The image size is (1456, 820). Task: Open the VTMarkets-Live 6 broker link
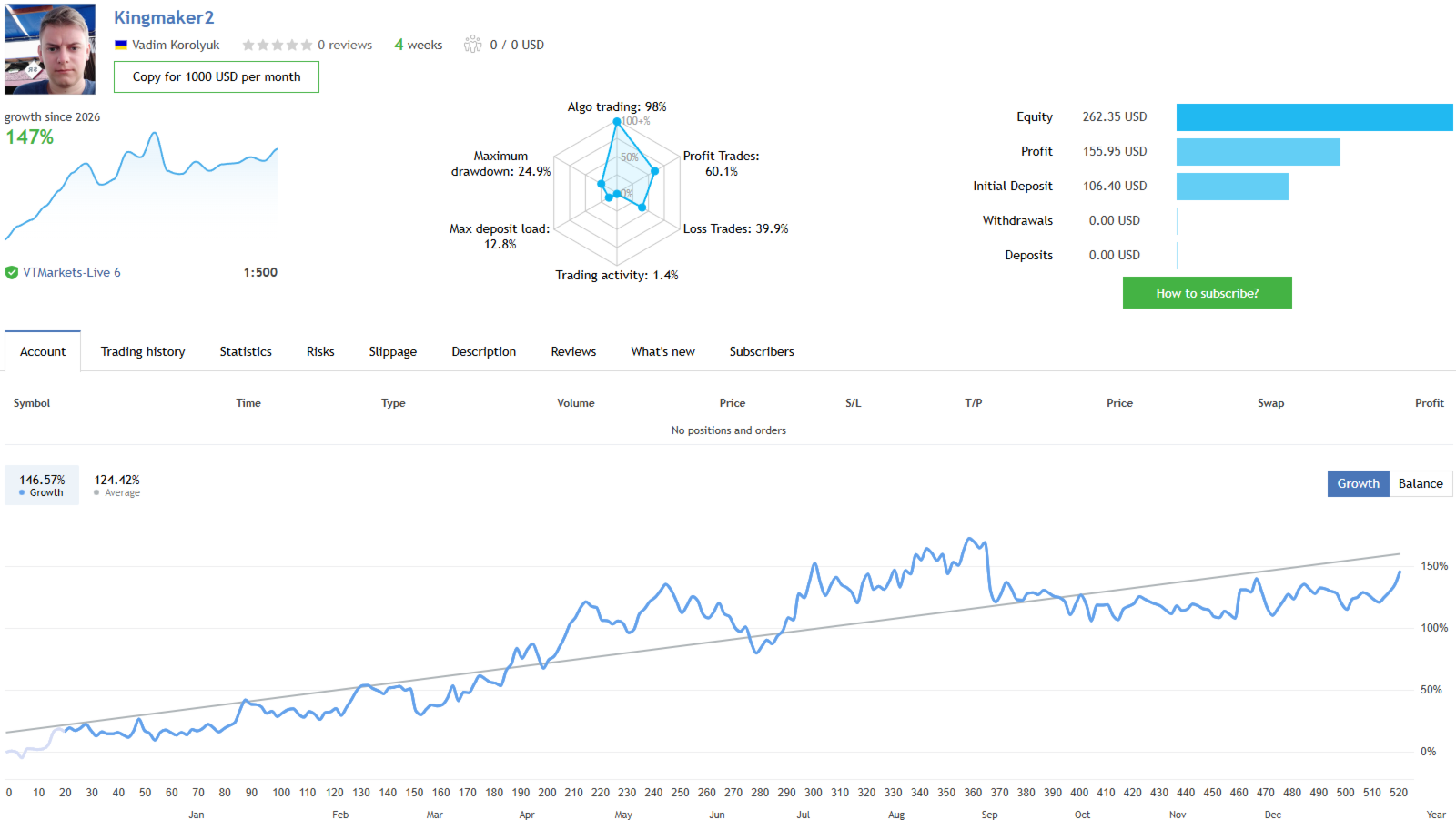pos(72,272)
